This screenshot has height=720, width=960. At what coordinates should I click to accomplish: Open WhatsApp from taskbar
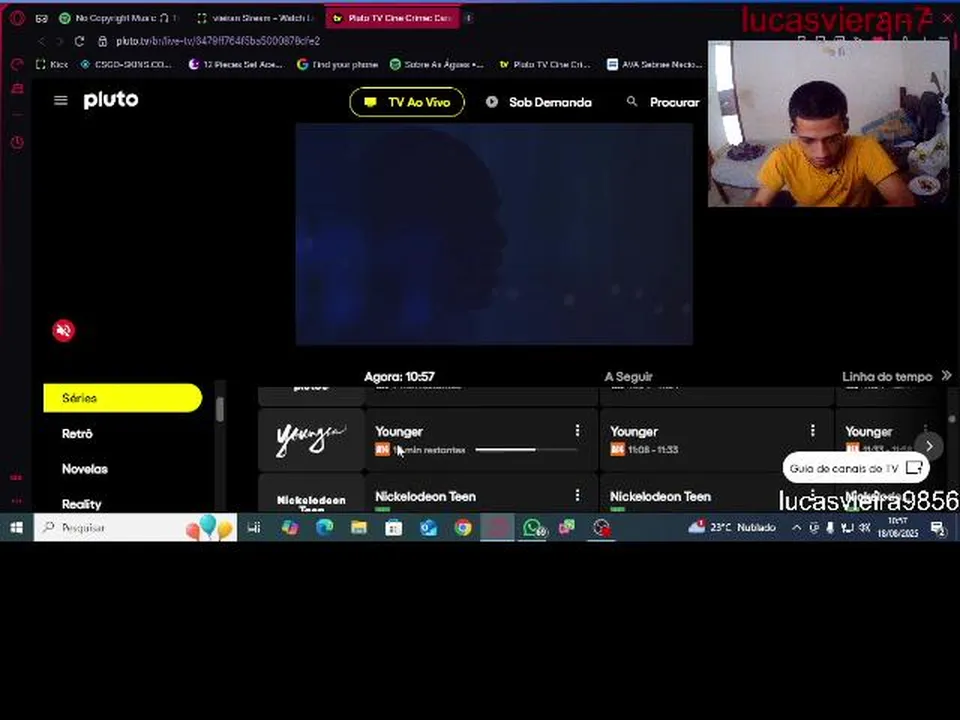pos(534,527)
